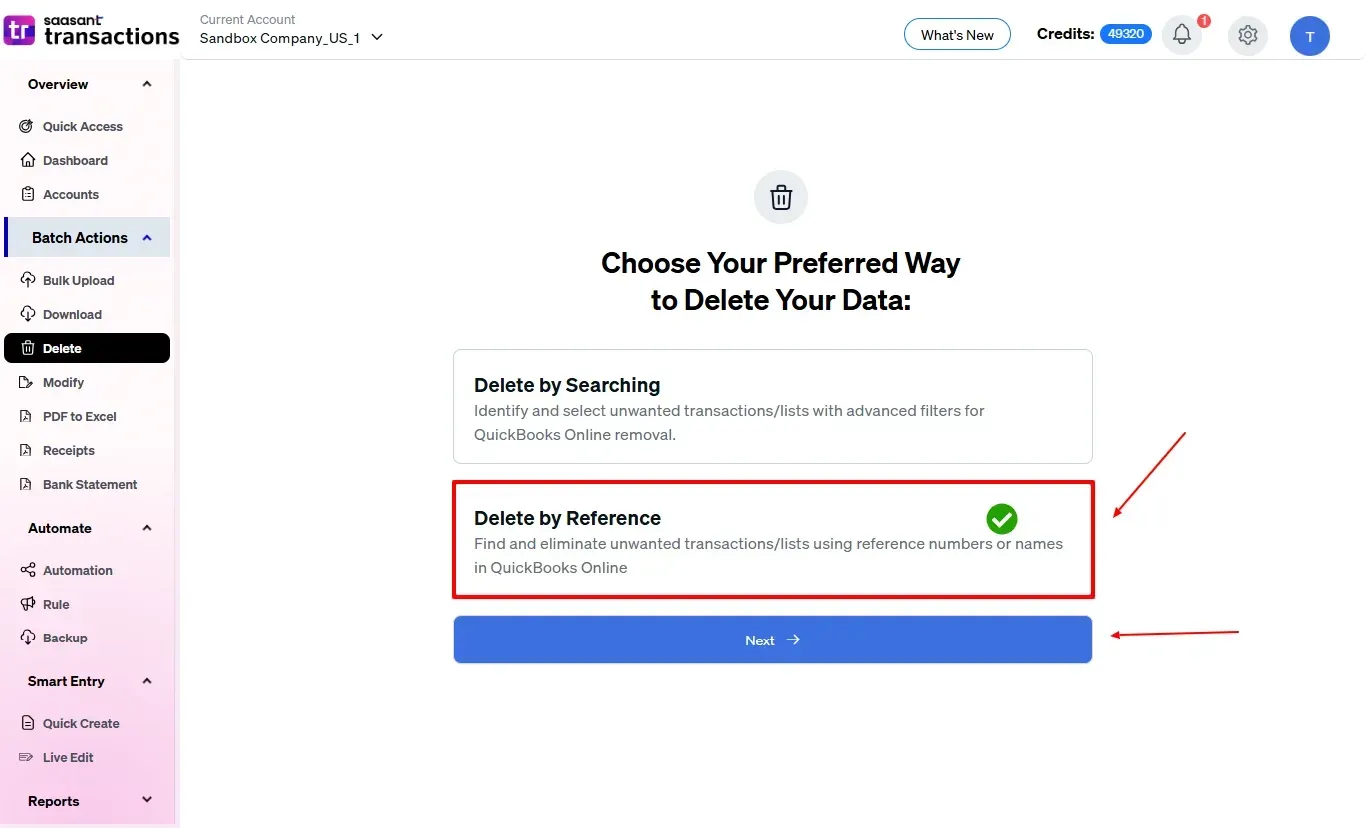The height and width of the screenshot is (828, 1366).
Task: Collapse the Smart Entry section
Action: [147, 681]
